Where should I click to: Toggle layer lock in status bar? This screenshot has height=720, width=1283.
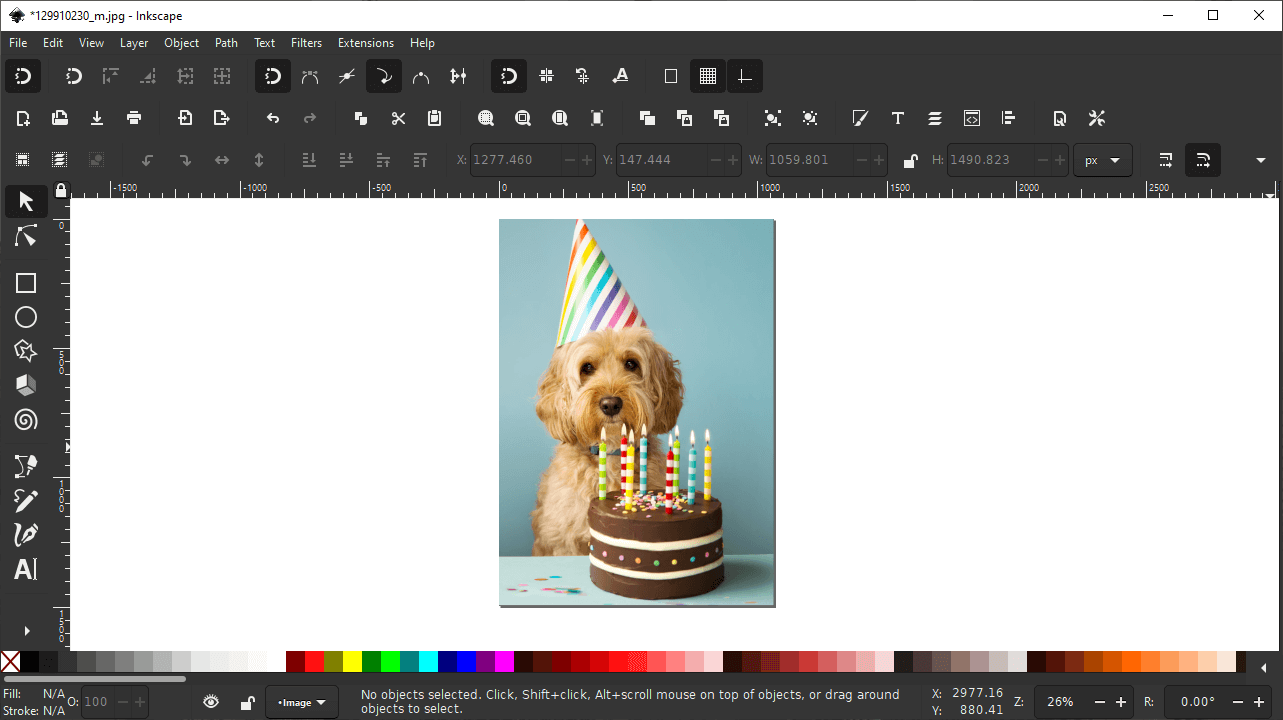(247, 702)
